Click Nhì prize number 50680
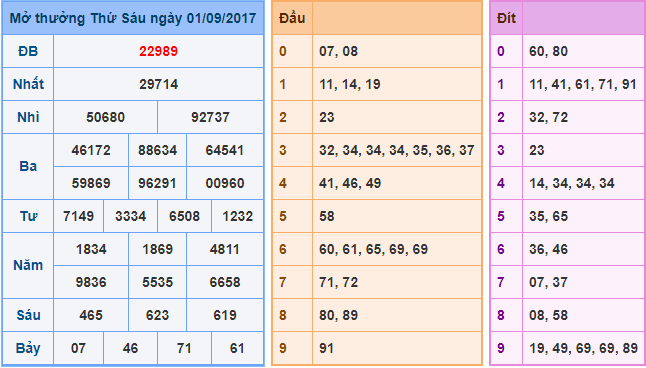Viewport: 646px width, 368px height. pyautogui.click(x=105, y=117)
